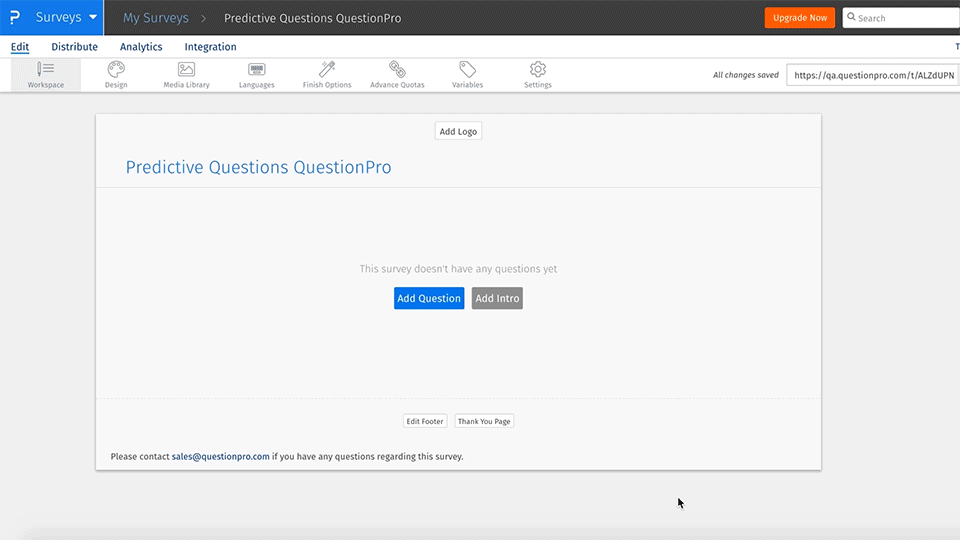Switch to the Distribute tab
Screen dimensions: 960x540
(x=75, y=47)
